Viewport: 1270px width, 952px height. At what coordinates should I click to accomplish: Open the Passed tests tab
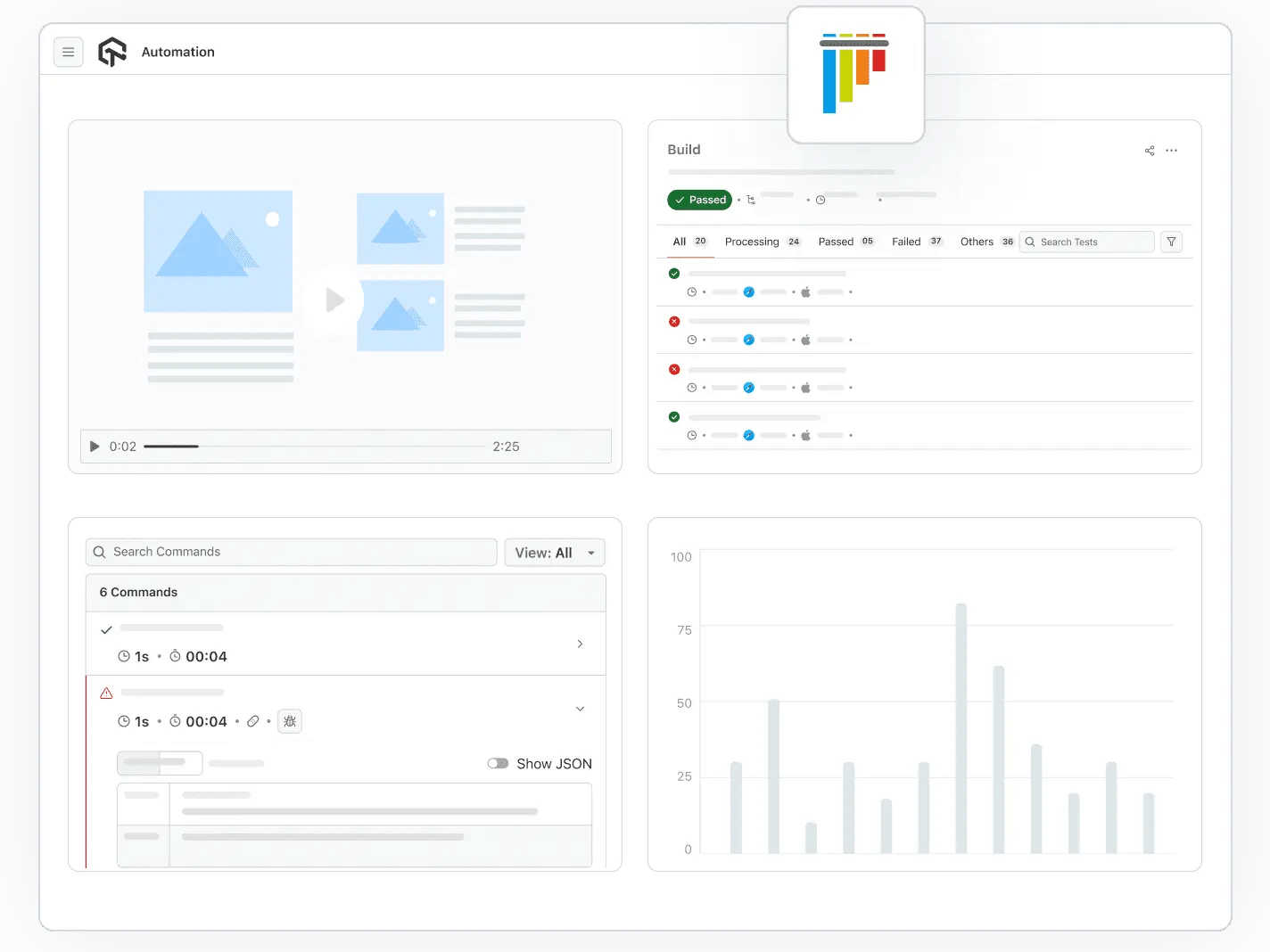pos(846,242)
